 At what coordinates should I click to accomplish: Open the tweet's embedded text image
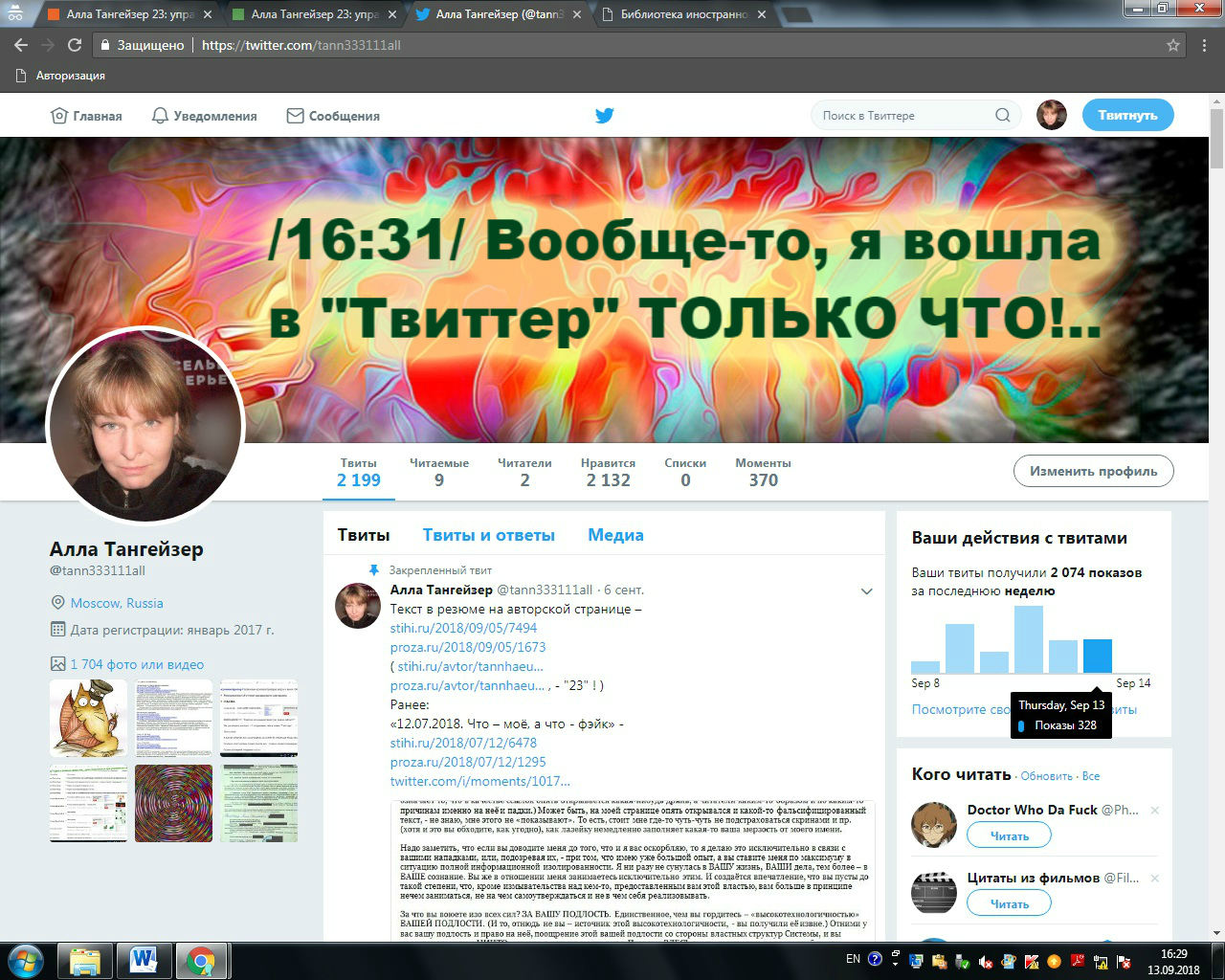tap(633, 870)
